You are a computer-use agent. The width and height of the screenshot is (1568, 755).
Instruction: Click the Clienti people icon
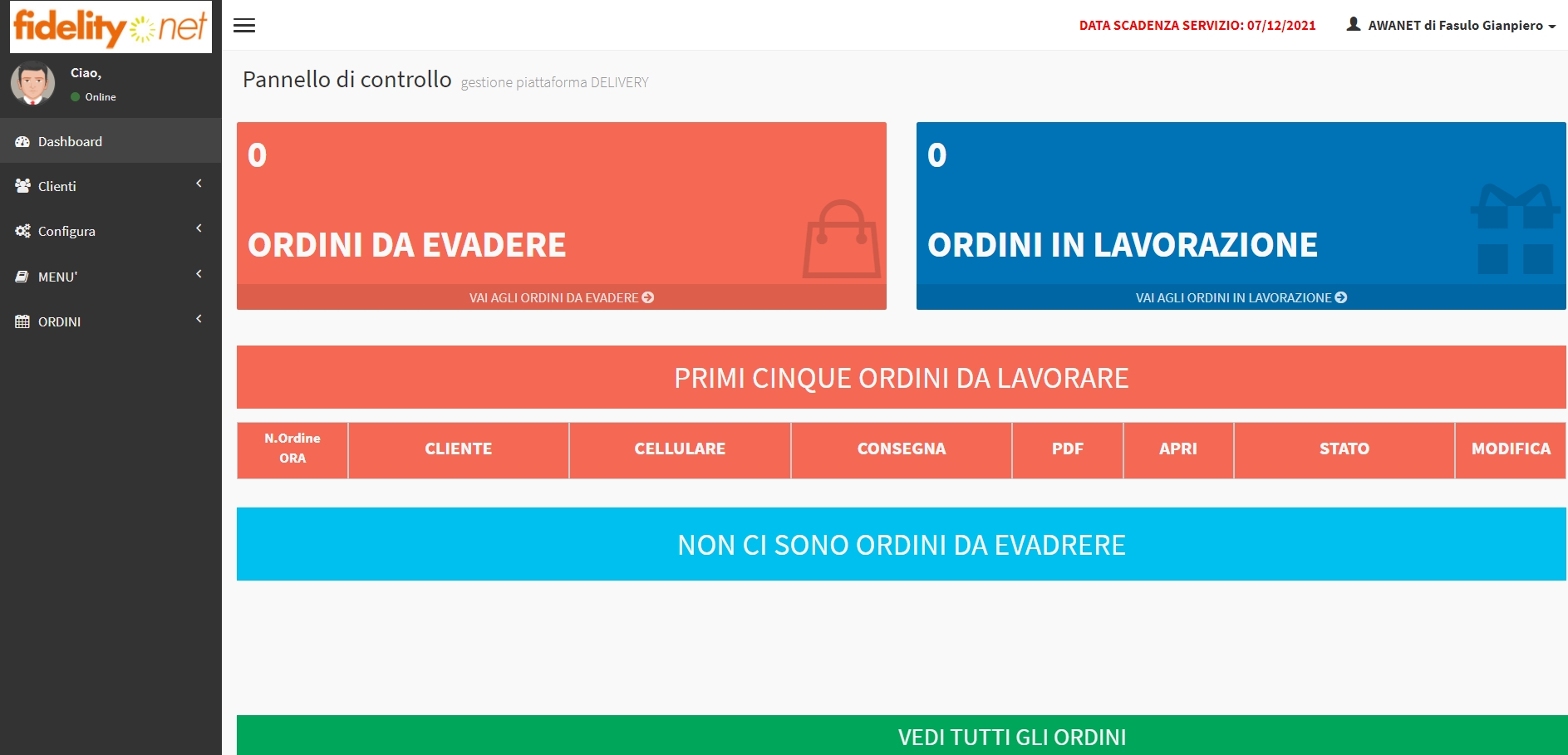pyautogui.click(x=22, y=186)
